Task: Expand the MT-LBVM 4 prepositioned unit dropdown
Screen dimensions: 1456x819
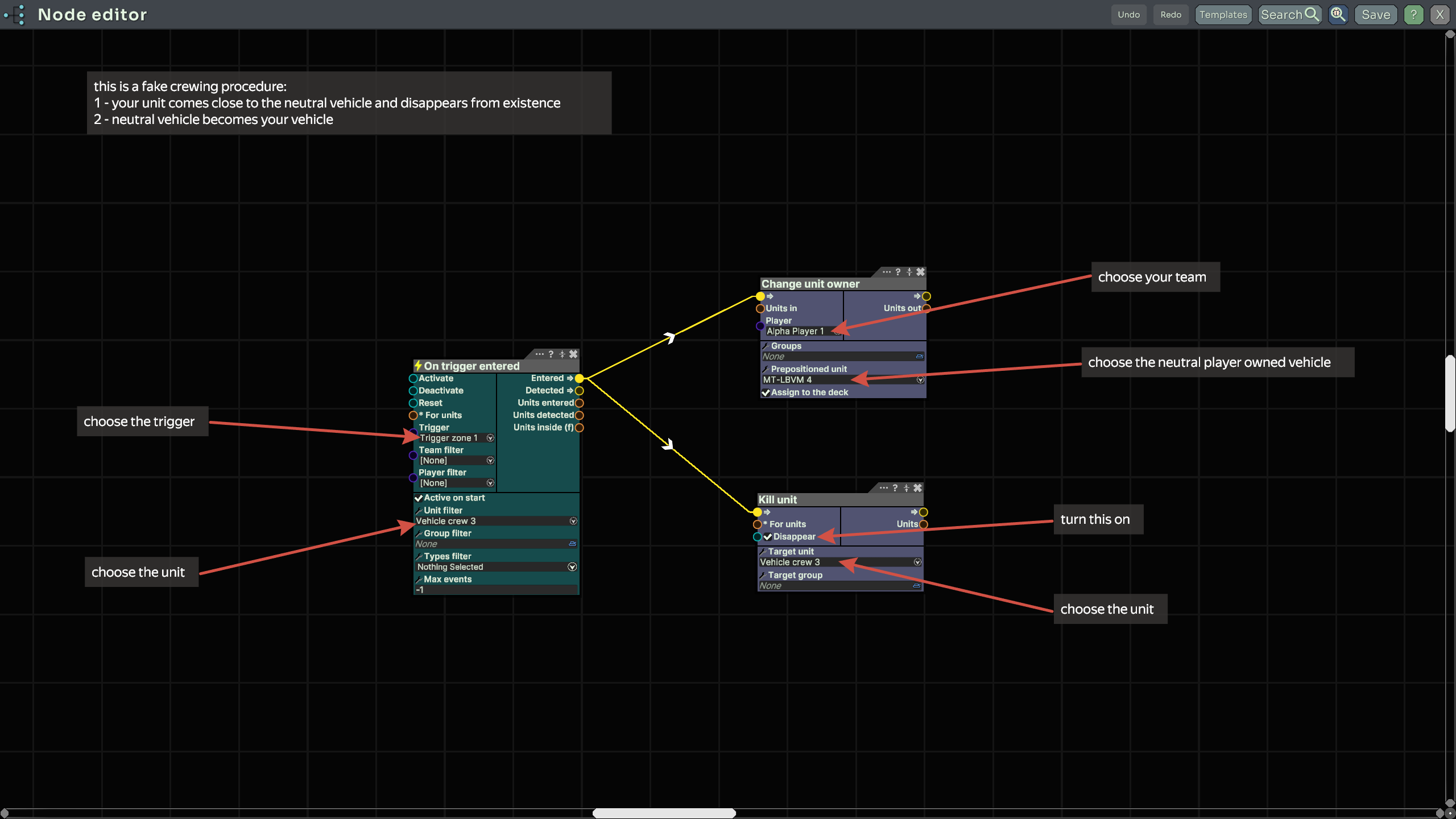Action: (x=920, y=380)
